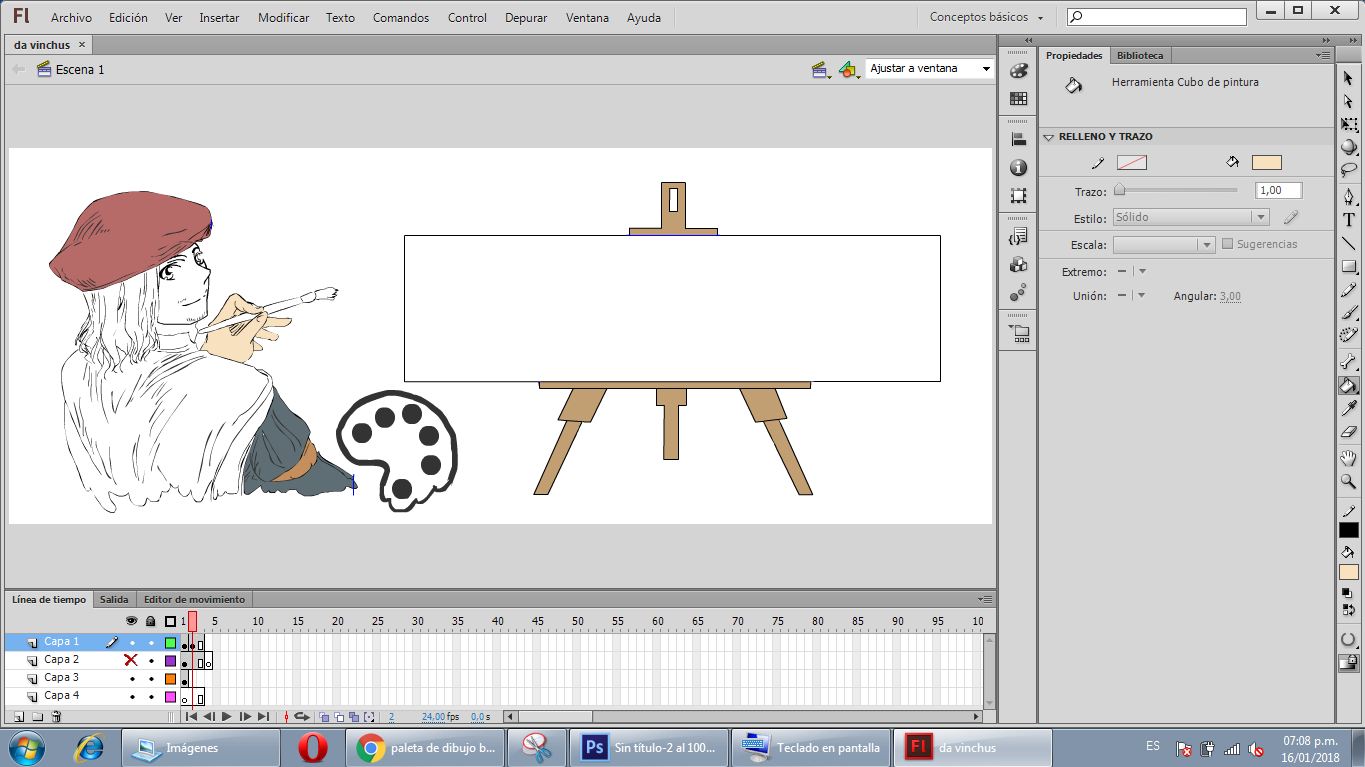
Task: Select the Hand tool
Action: tap(1349, 458)
